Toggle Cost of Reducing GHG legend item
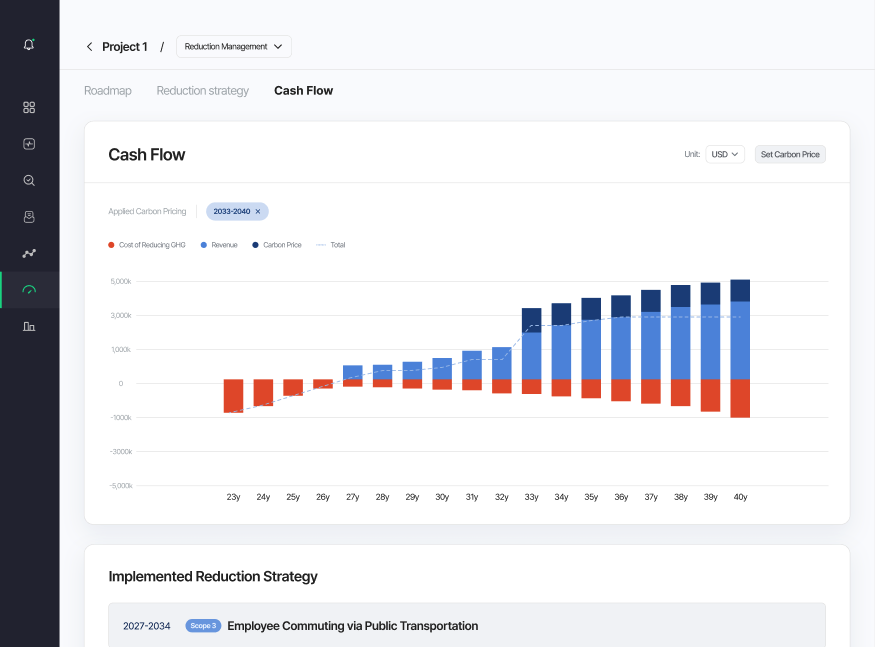 click(x=147, y=245)
